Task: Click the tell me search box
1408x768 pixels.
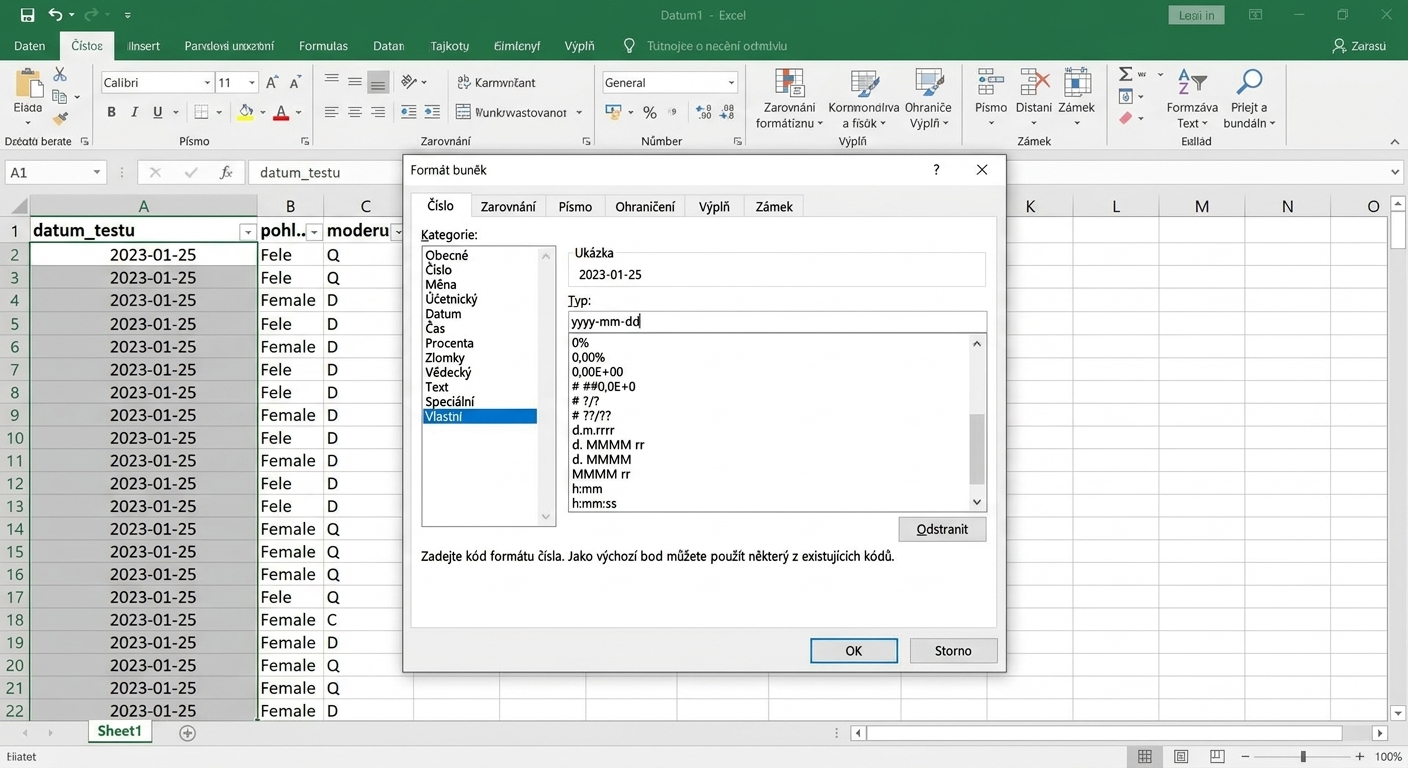Action: tap(716, 46)
